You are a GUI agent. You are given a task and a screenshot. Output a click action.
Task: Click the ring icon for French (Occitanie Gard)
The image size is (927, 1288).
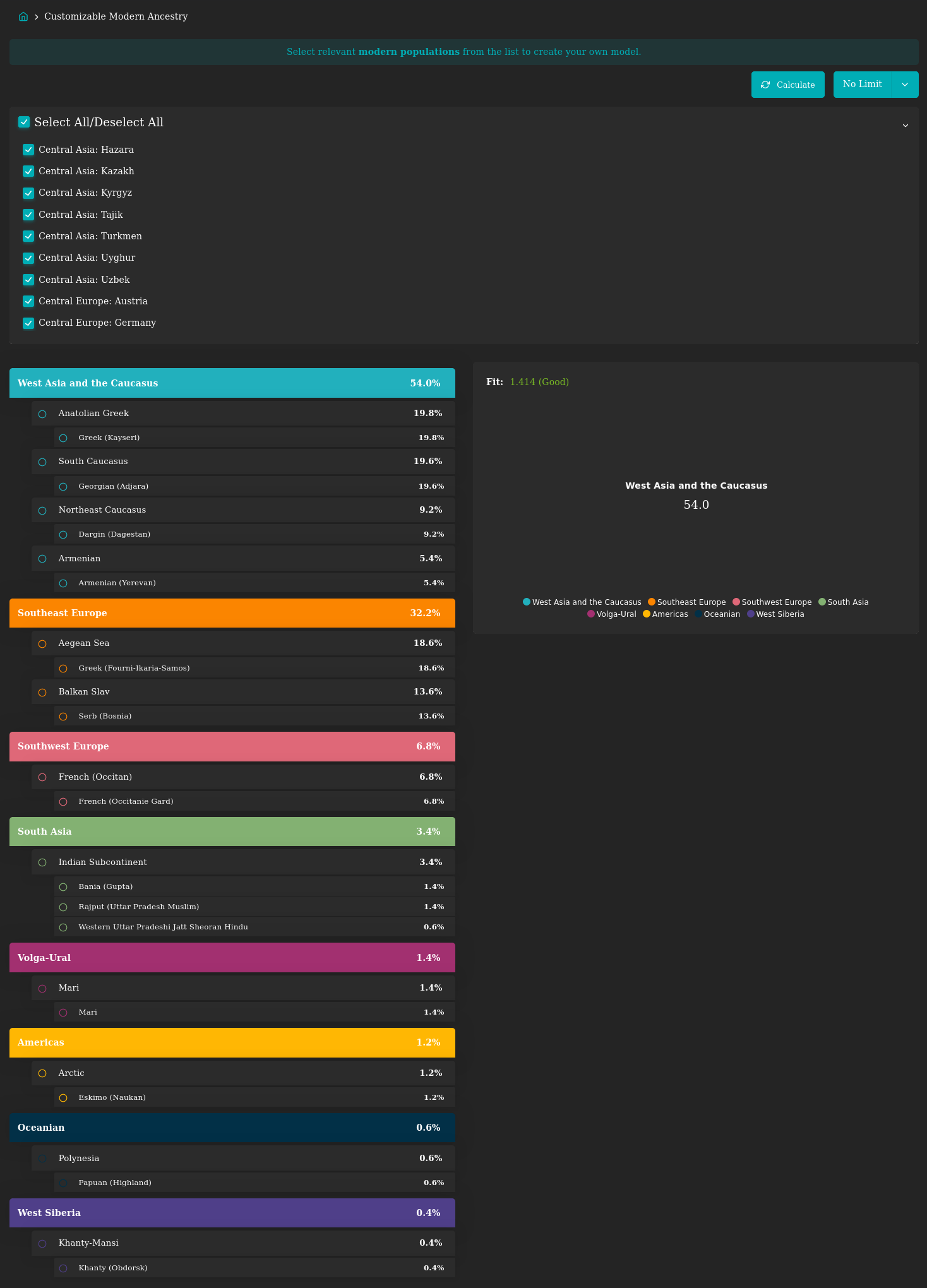tap(63, 802)
